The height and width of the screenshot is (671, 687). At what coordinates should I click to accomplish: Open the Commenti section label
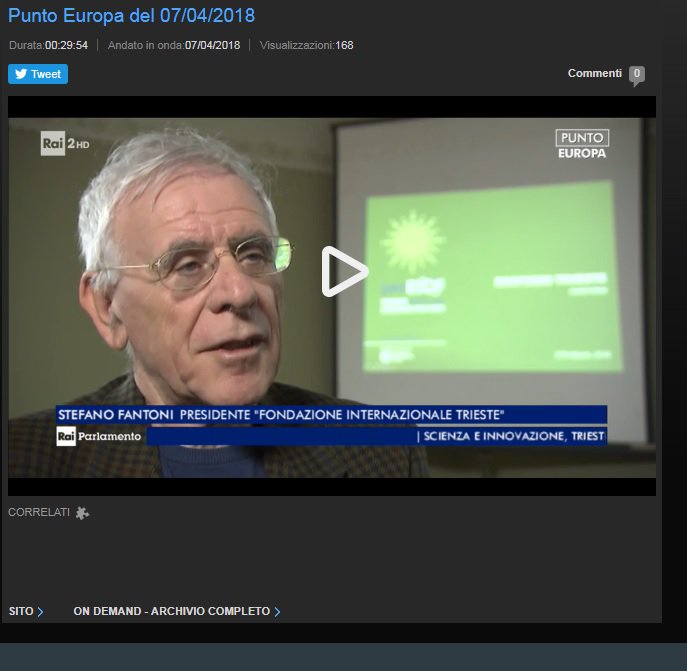click(x=595, y=73)
